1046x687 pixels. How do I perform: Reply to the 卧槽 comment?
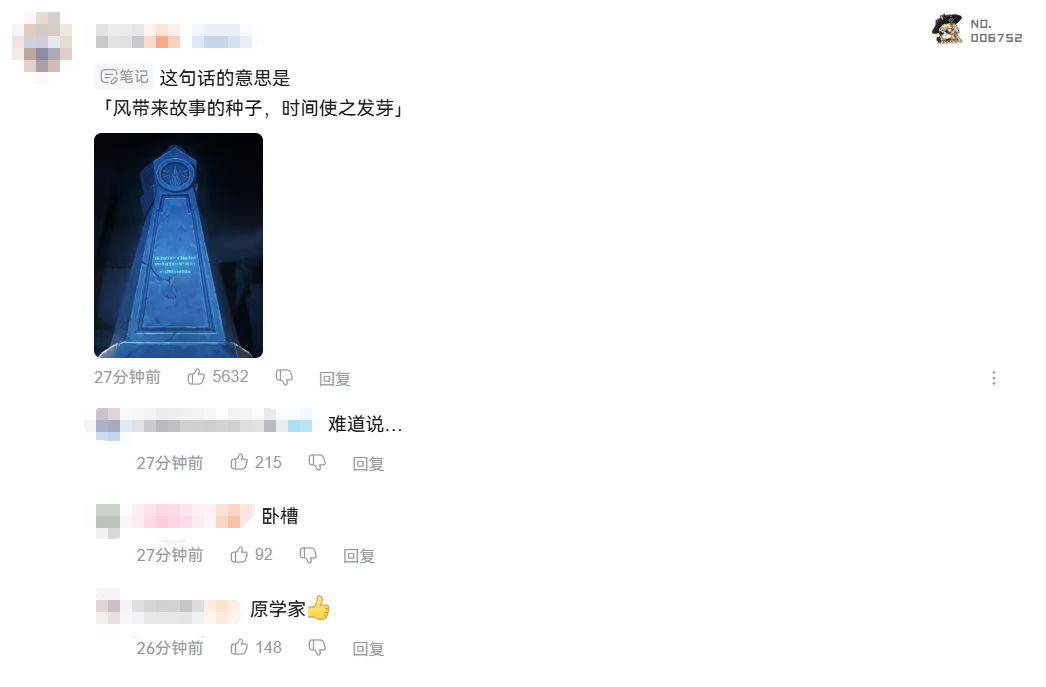click(359, 556)
